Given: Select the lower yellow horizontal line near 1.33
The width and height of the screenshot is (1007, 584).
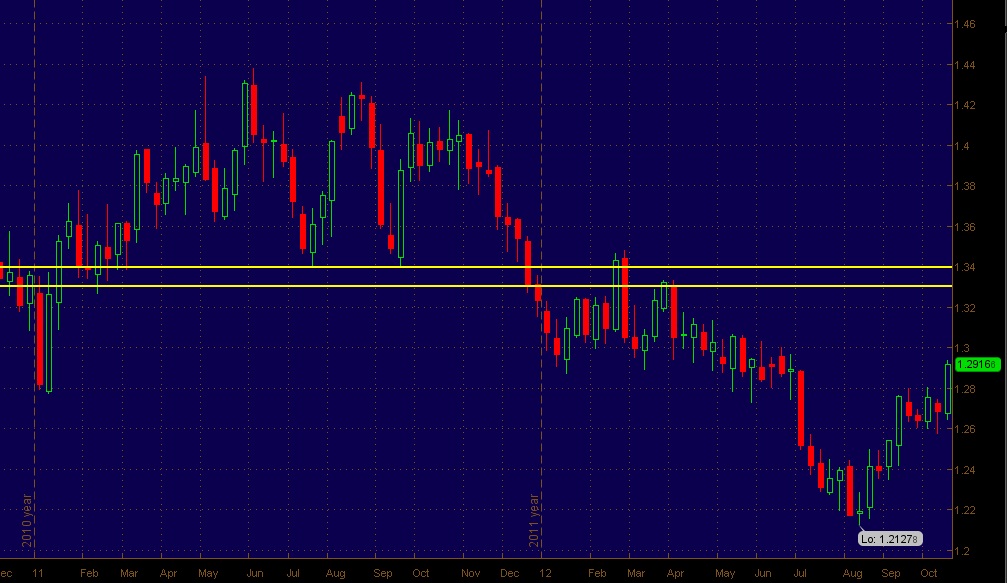Looking at the screenshot, I should coord(476,286).
